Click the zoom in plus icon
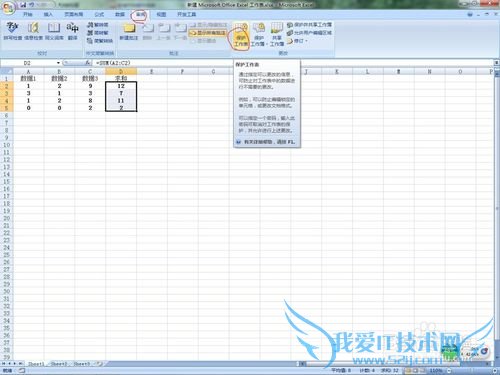This screenshot has width=500, height=375. point(495,370)
